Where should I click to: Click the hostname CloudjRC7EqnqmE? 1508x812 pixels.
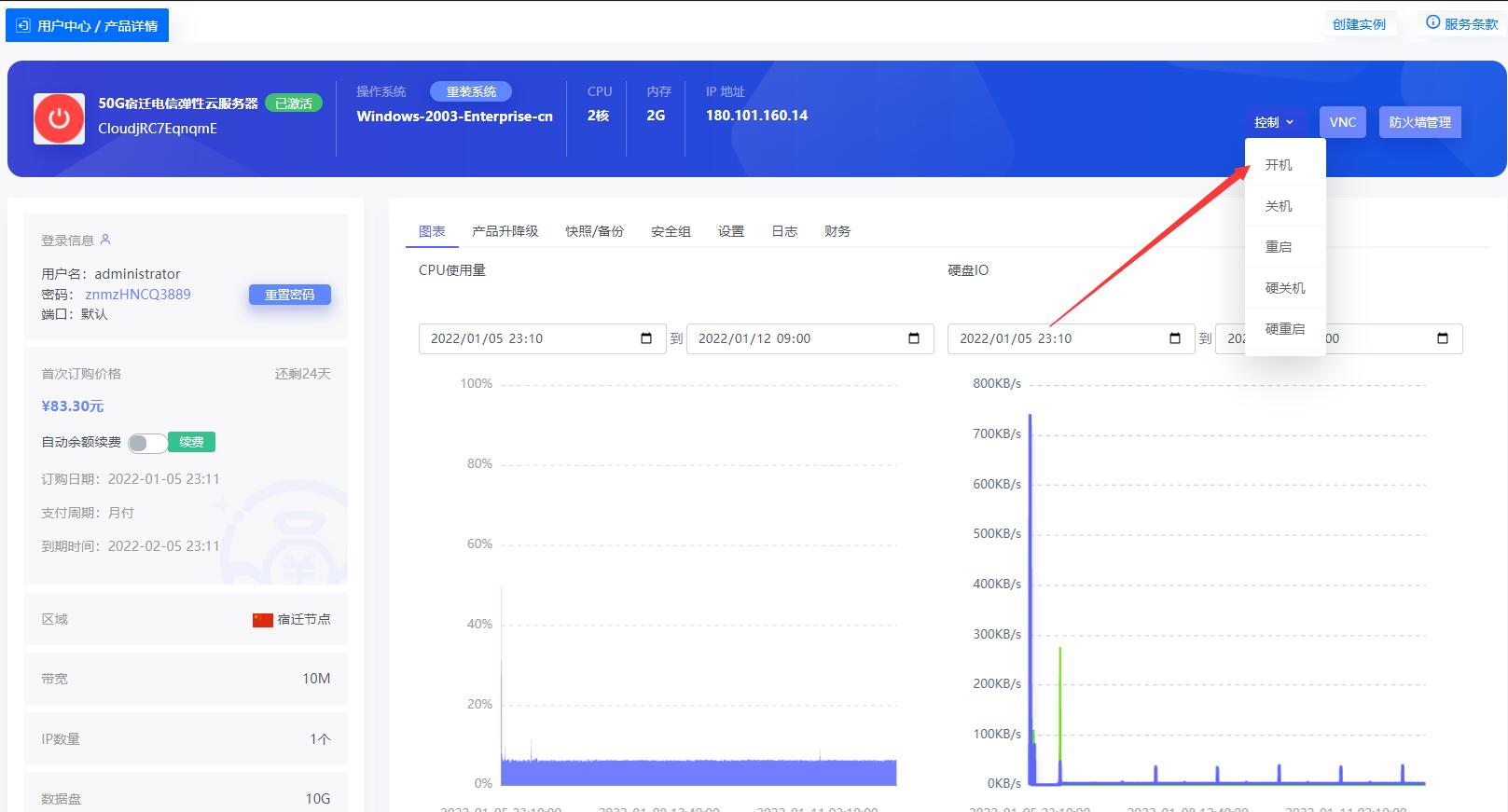pos(158,129)
